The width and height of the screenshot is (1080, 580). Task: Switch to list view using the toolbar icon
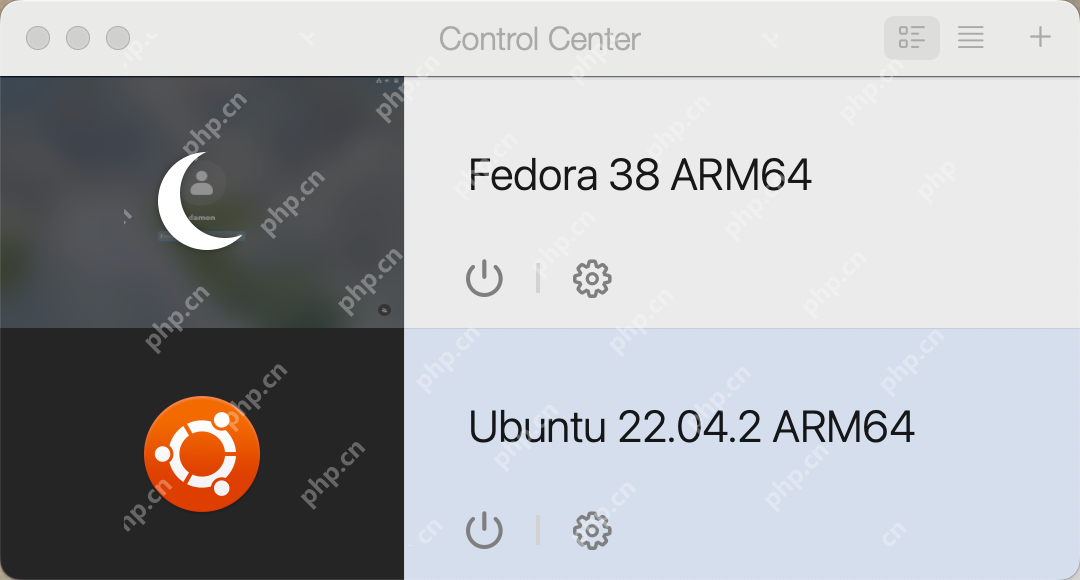coord(970,38)
